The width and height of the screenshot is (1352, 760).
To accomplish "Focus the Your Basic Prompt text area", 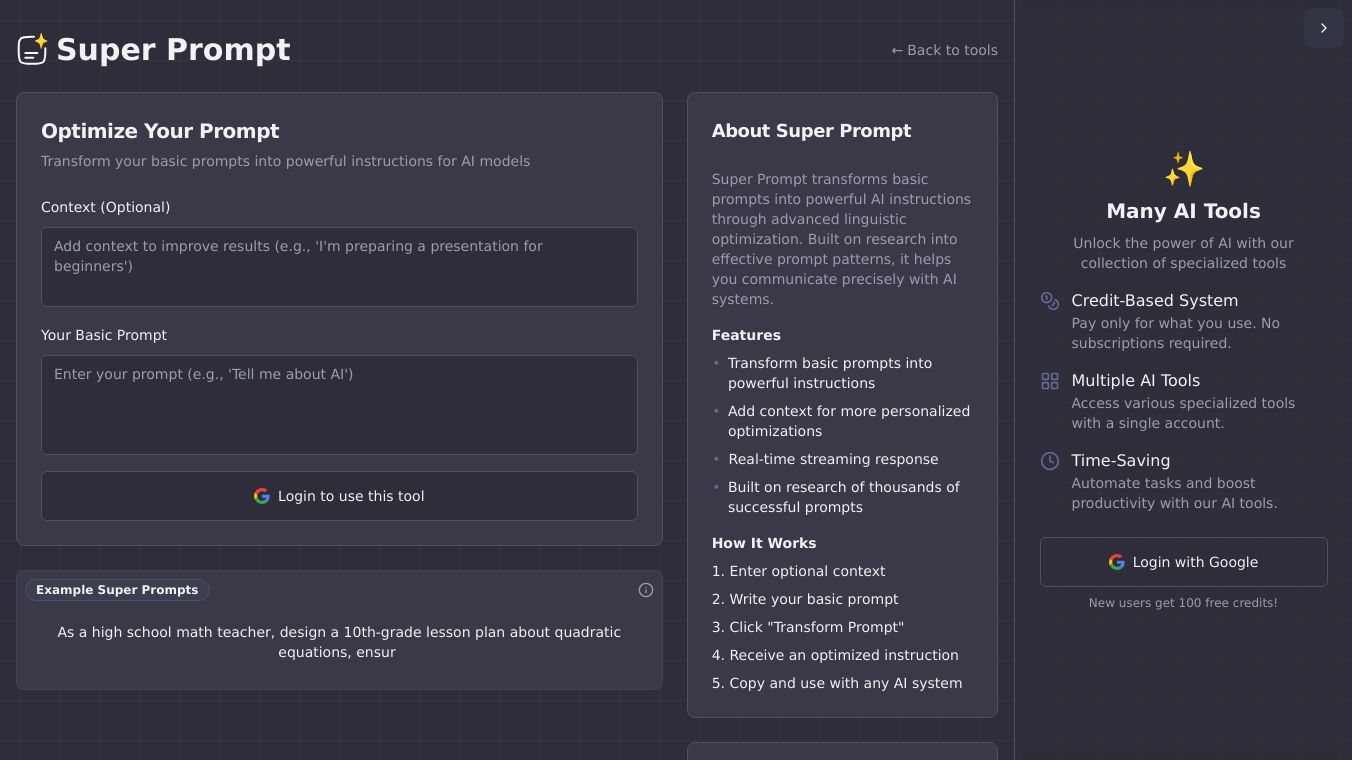I will coord(339,405).
